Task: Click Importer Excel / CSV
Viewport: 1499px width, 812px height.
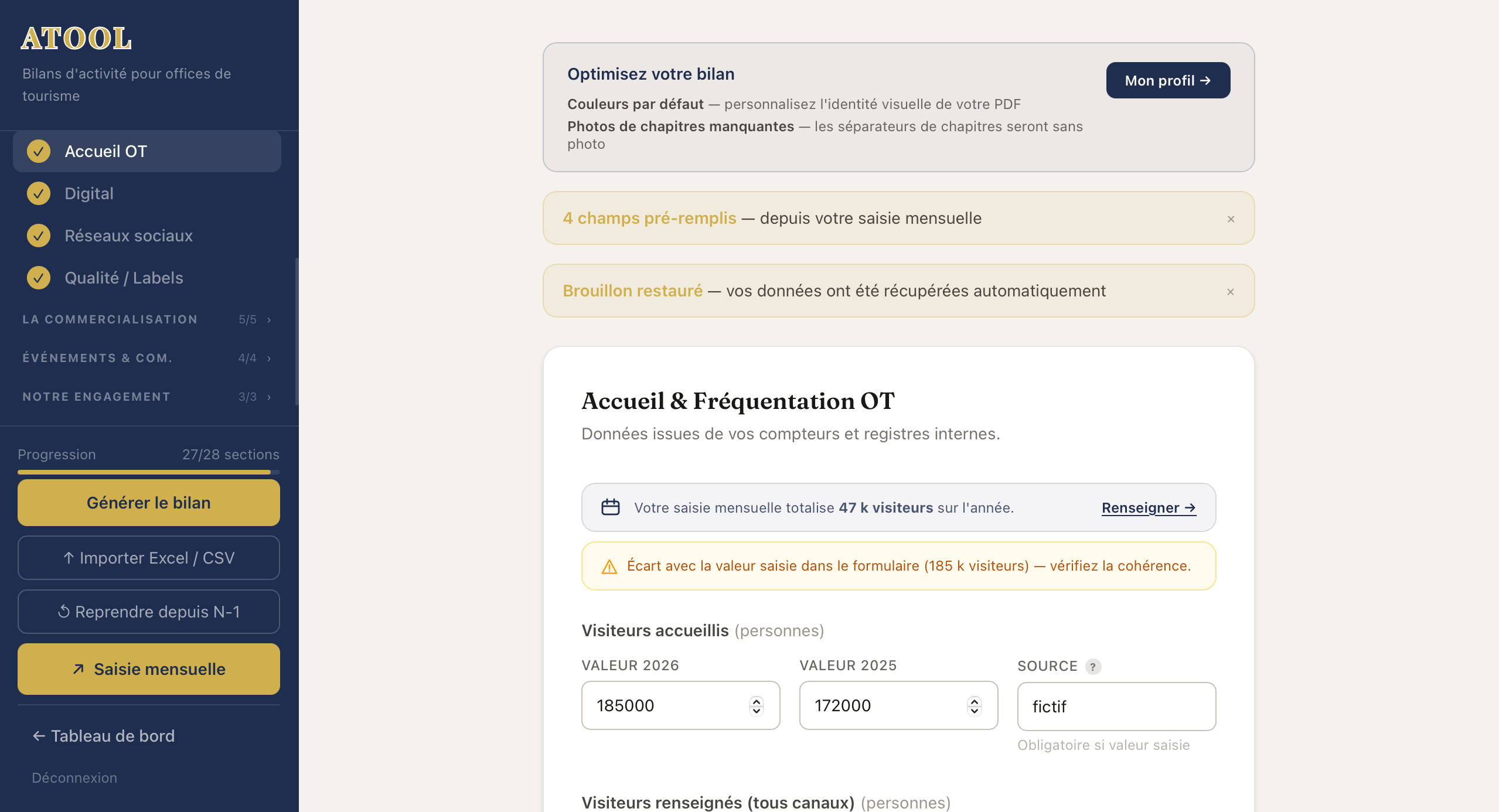Action: (x=149, y=558)
